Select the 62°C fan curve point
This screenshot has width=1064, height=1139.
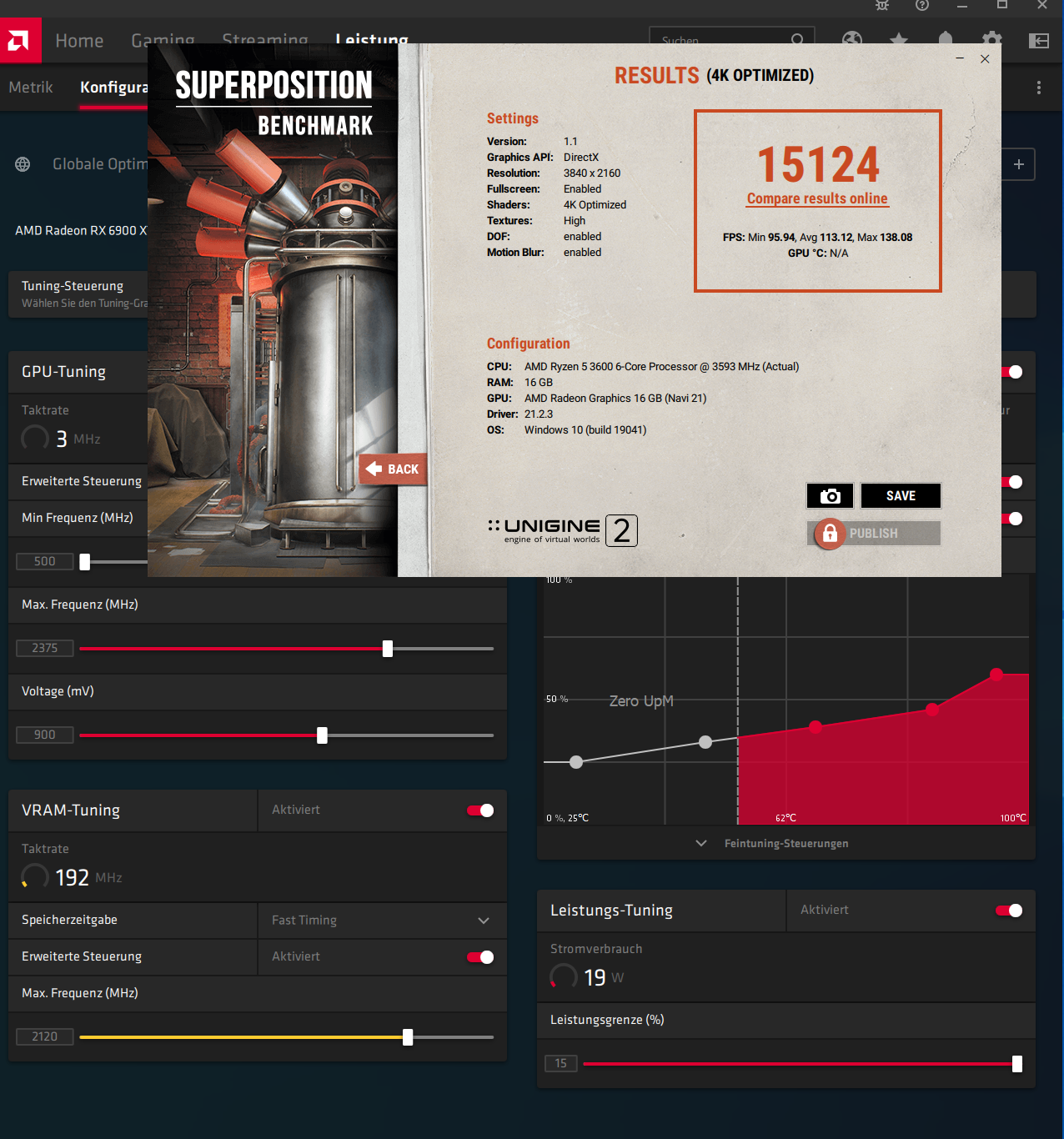(x=816, y=727)
